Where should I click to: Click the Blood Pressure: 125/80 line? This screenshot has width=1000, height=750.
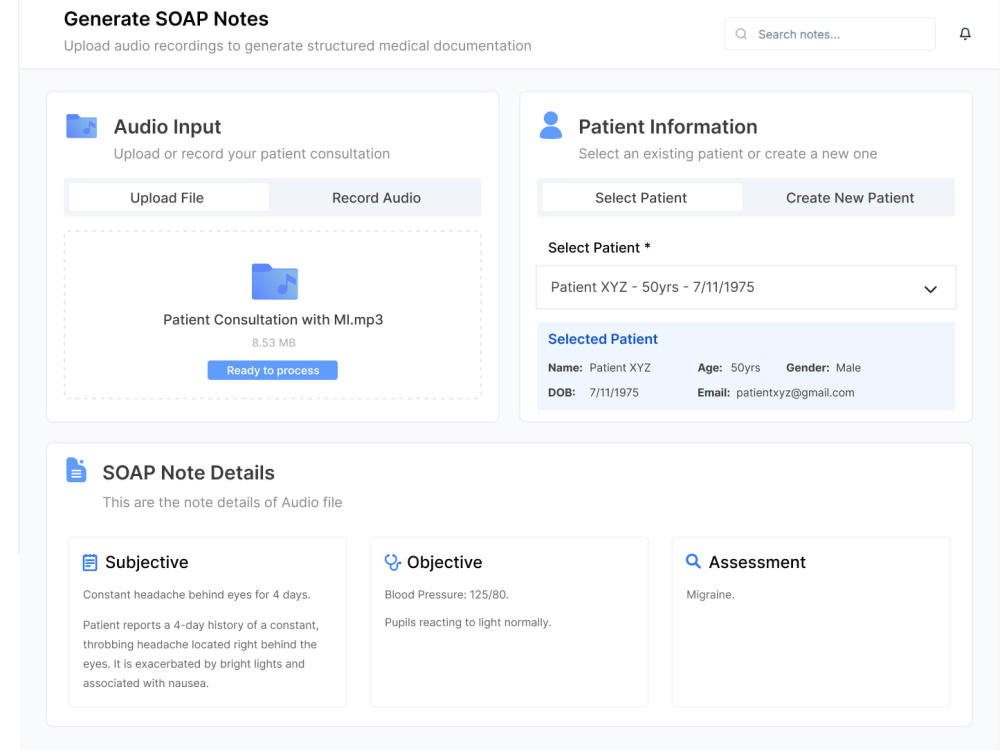tap(446, 594)
